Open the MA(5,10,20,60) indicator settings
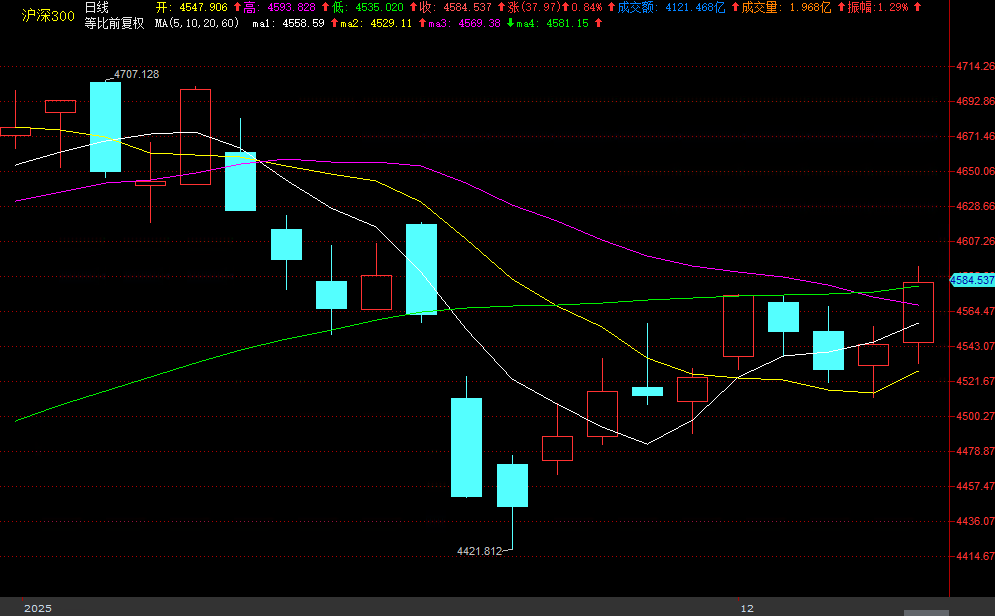This screenshot has height=616, width=995. coord(197,22)
